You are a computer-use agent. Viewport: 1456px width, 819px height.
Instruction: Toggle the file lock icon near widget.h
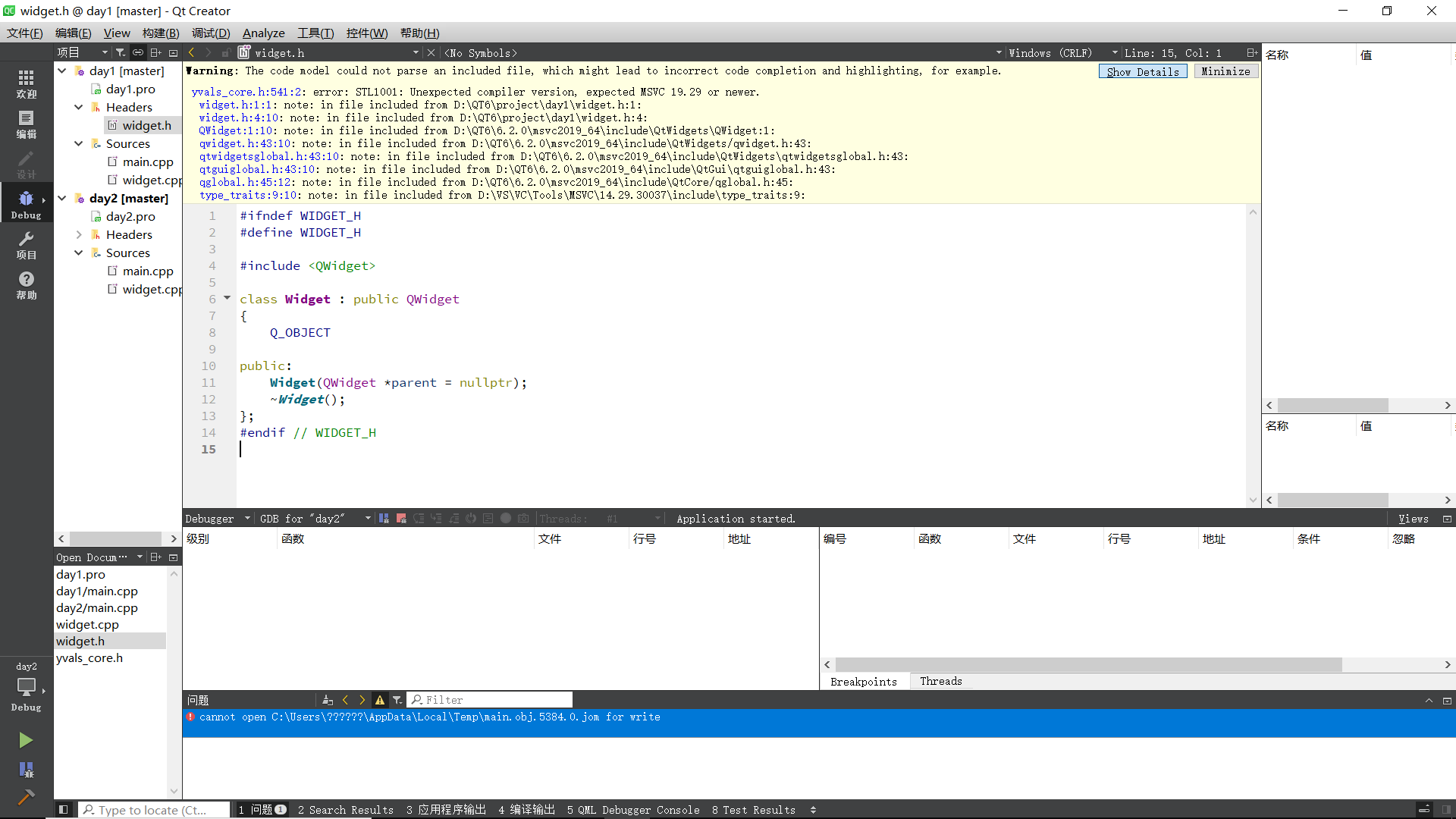coord(226,52)
